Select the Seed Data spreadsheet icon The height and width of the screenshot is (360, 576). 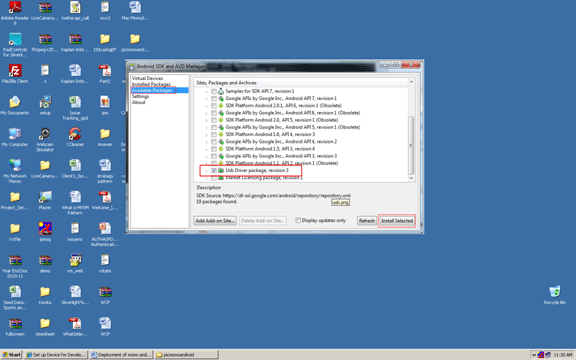point(15,292)
